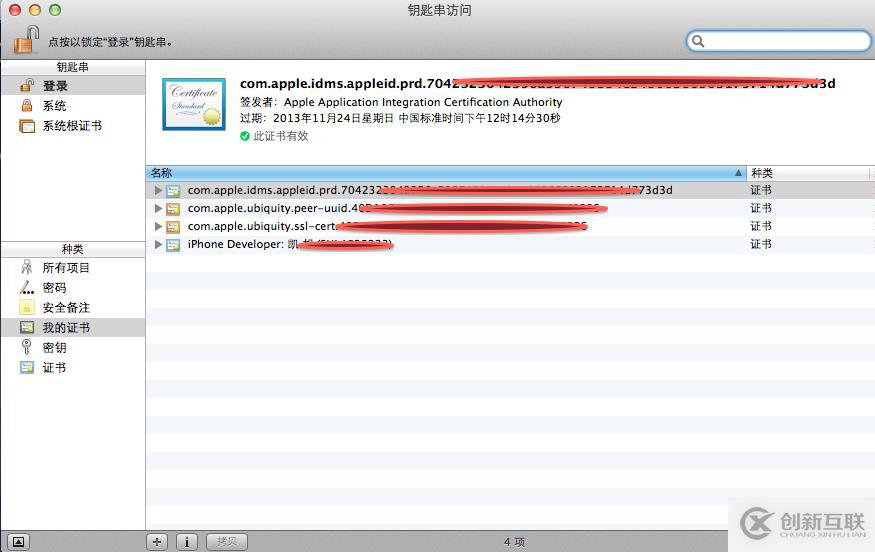
Task: Select the com.apple.idms.appleid.prd certificate name
Action: (430, 190)
